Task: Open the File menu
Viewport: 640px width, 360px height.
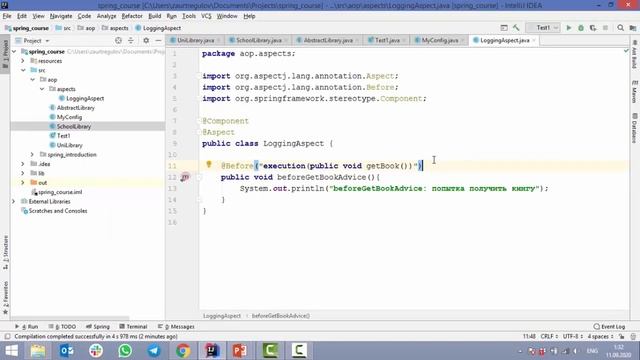Action: point(7,16)
